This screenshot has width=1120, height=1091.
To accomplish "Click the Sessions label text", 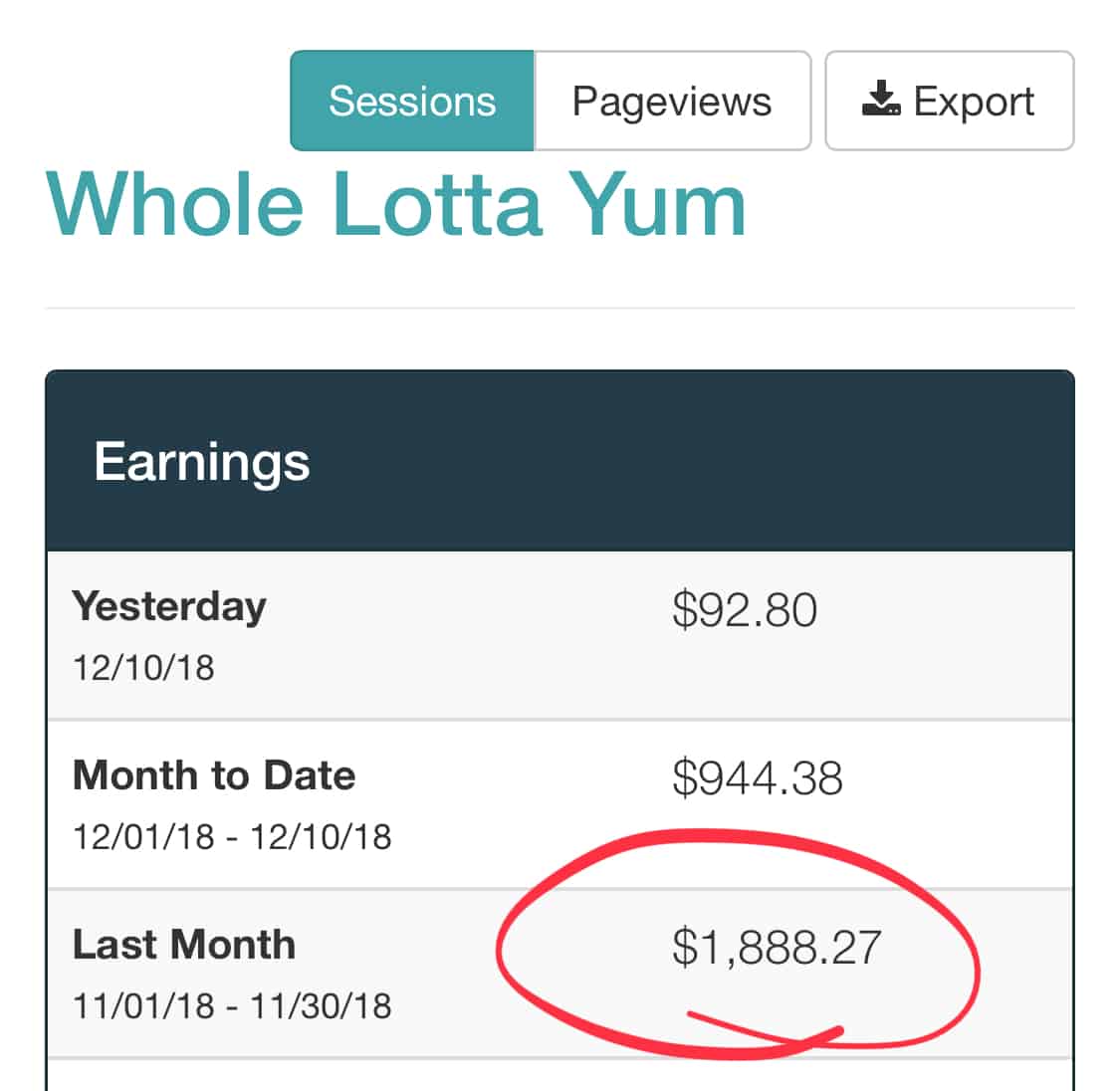I will [412, 101].
